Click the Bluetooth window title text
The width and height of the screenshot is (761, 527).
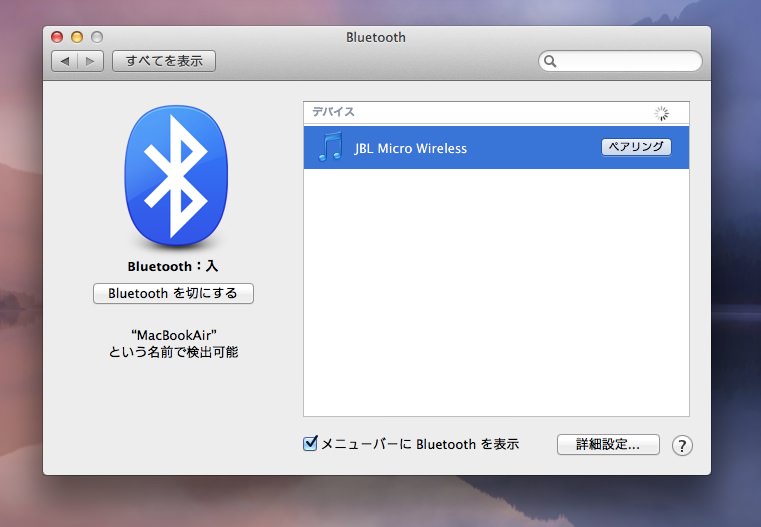click(x=376, y=37)
